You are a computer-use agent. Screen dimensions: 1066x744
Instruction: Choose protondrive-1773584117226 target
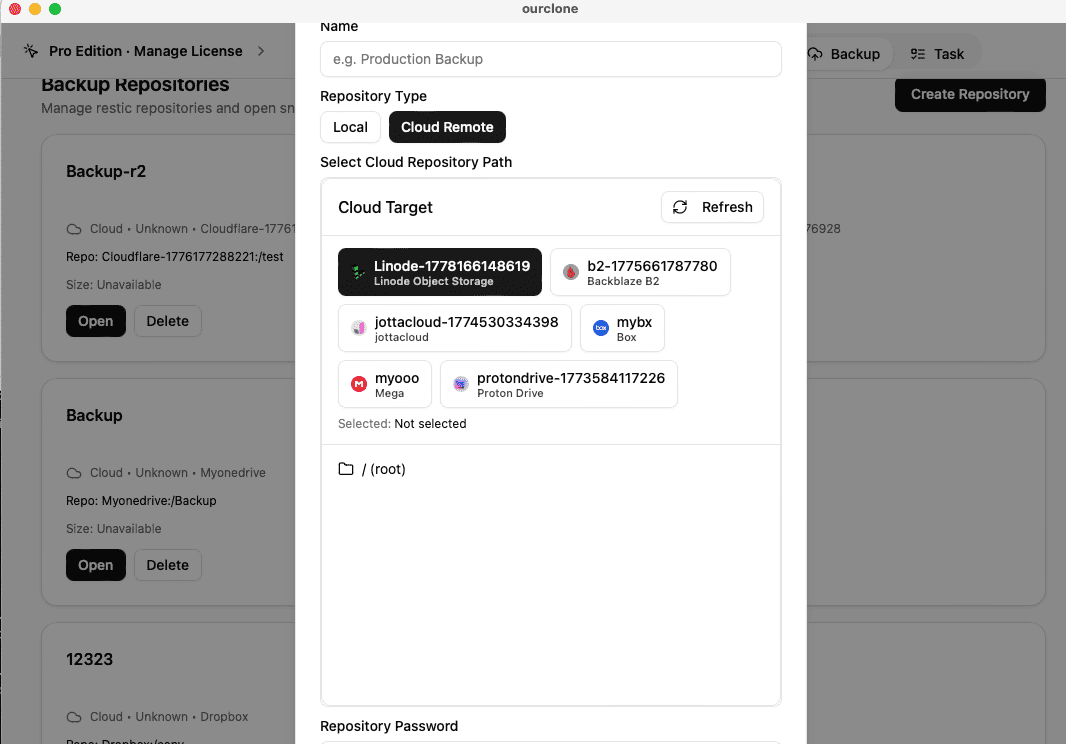pyautogui.click(x=558, y=384)
